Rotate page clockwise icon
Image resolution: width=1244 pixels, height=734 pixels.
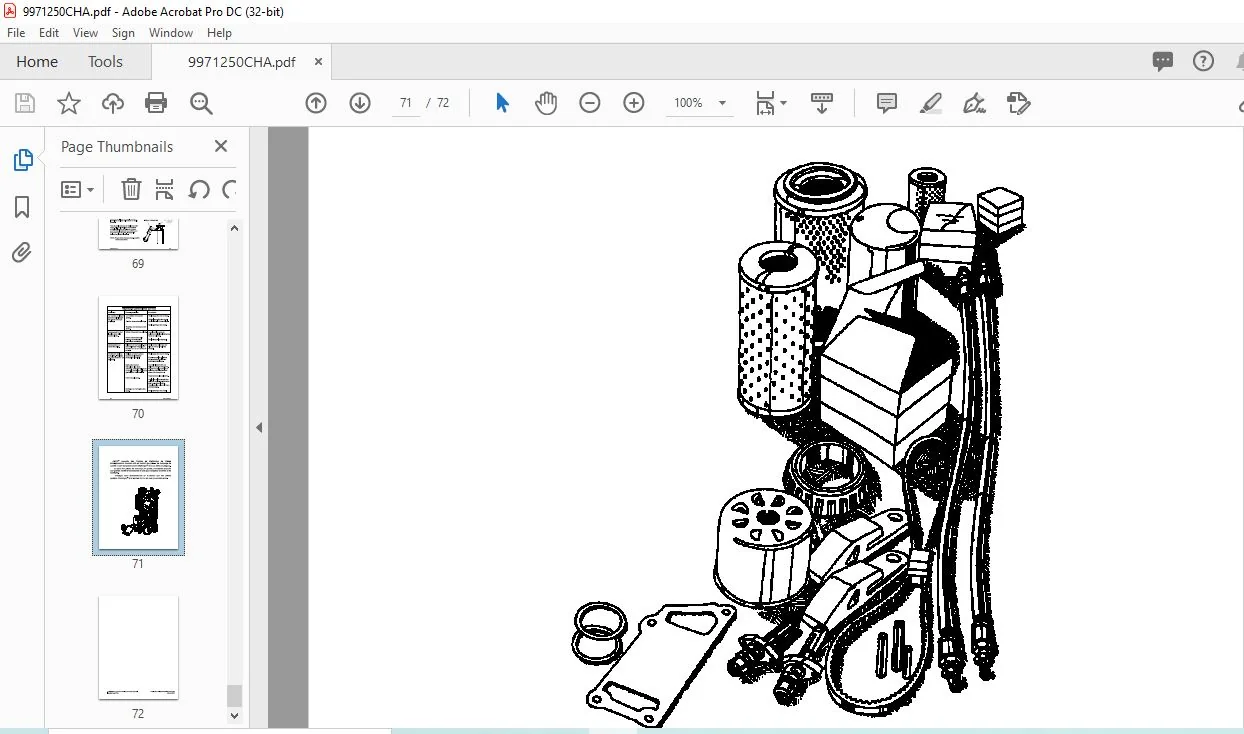click(229, 189)
